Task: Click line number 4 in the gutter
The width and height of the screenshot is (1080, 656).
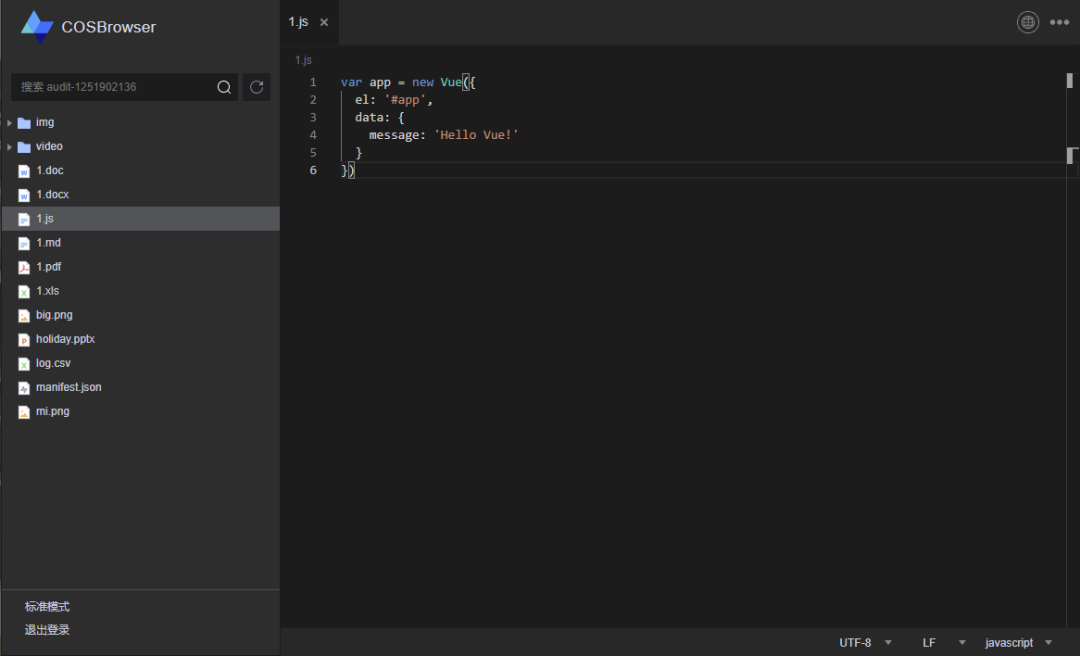Action: coord(313,135)
